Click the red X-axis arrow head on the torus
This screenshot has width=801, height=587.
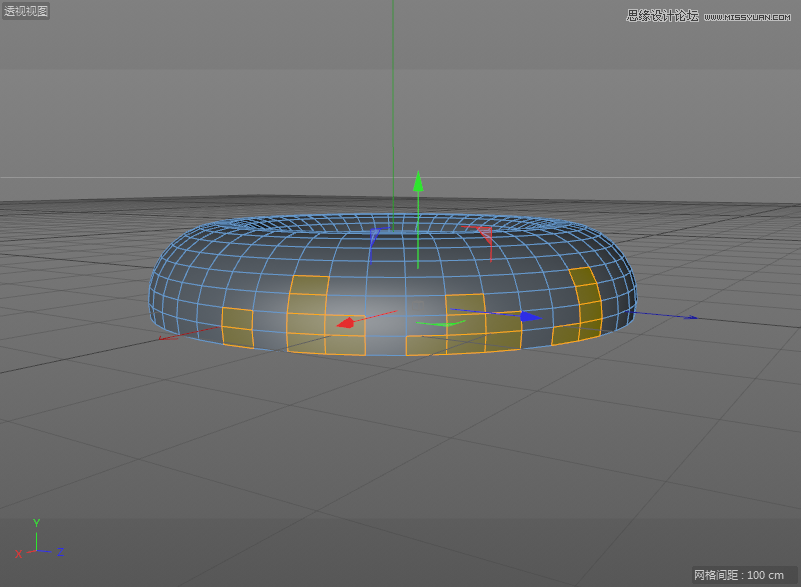345,322
